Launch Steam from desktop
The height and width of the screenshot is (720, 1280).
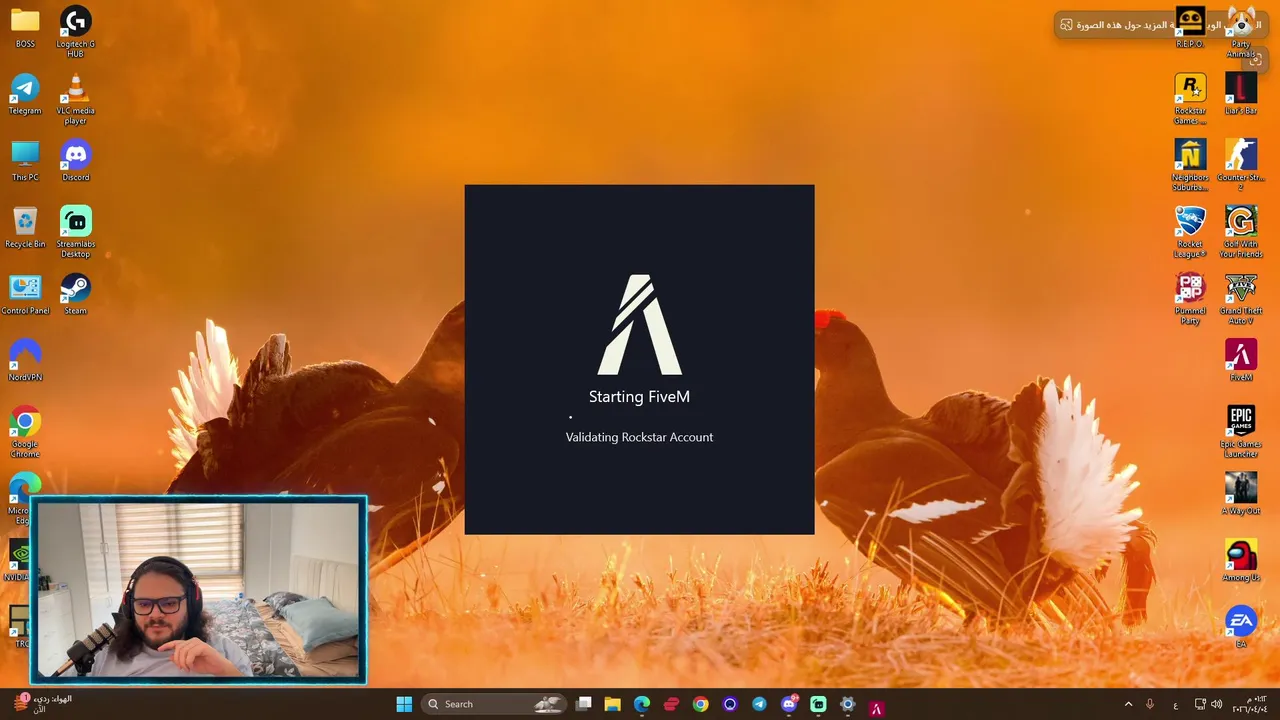(x=76, y=295)
